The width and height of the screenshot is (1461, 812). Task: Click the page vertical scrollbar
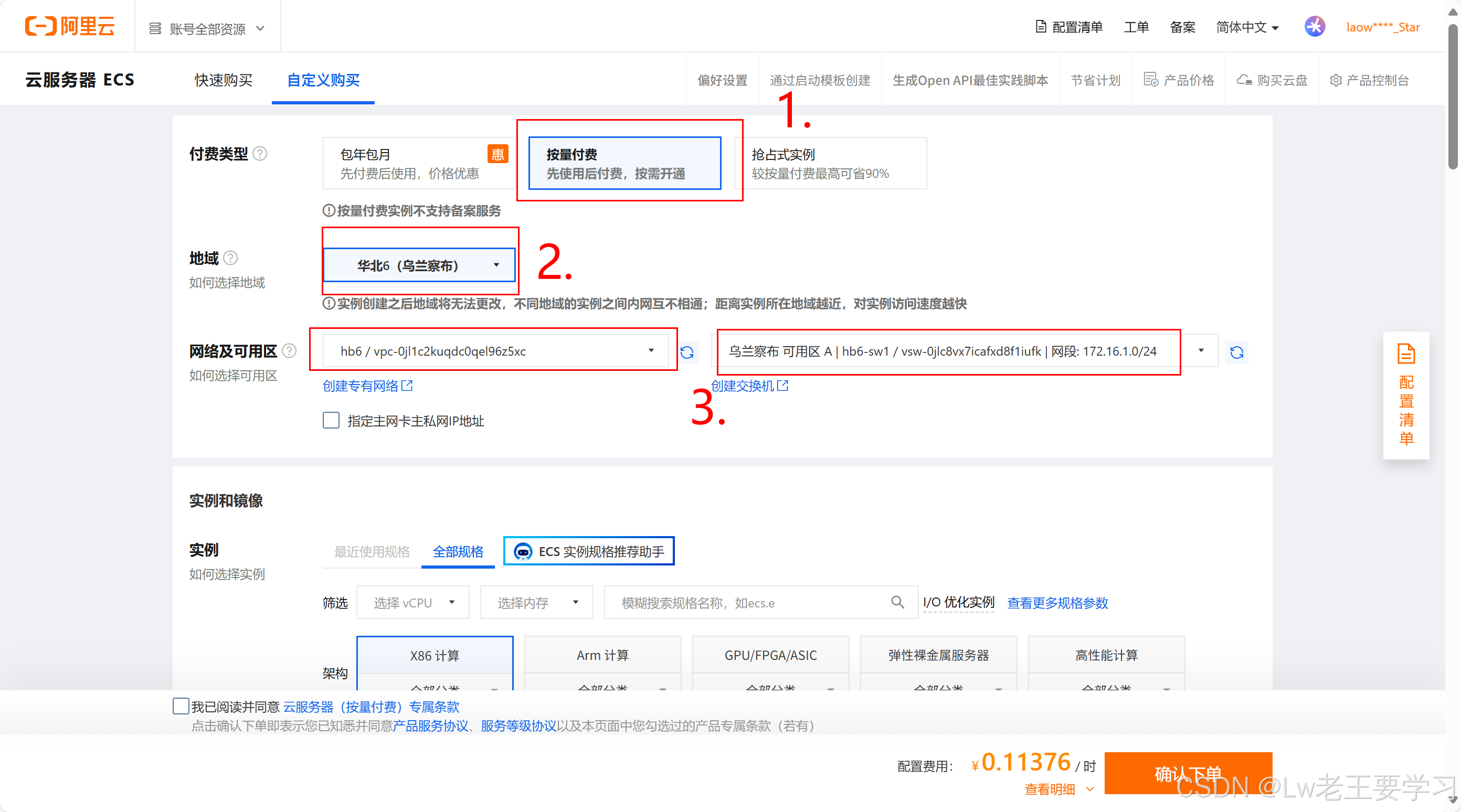(x=1453, y=97)
